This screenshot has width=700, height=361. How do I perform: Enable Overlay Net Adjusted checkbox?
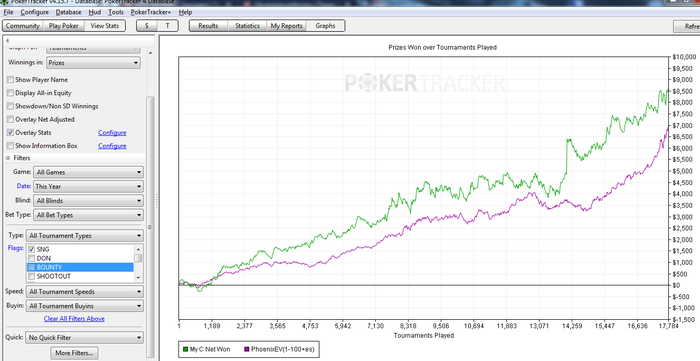(x=10, y=120)
